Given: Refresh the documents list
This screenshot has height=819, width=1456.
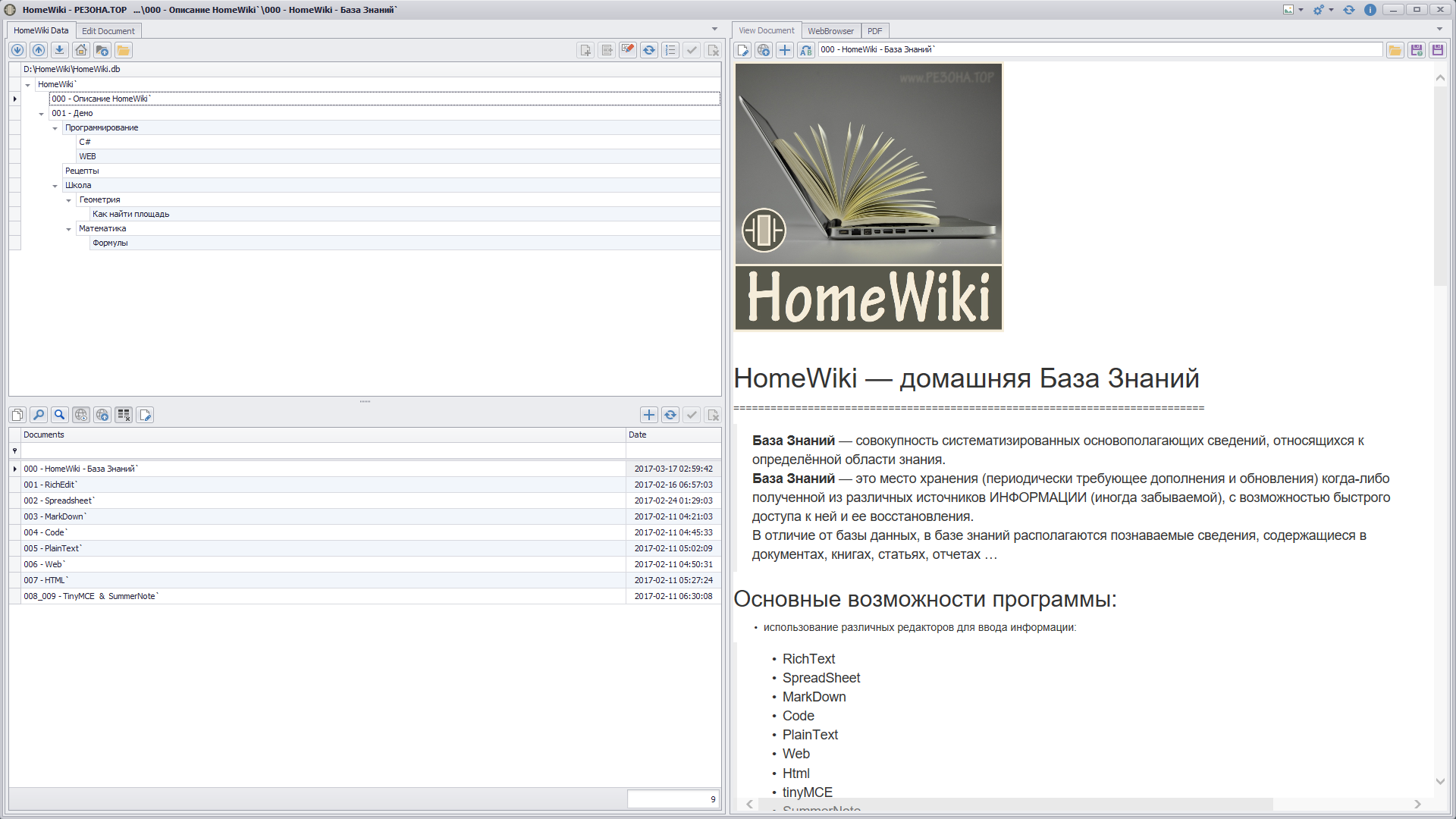Looking at the screenshot, I should (x=670, y=415).
